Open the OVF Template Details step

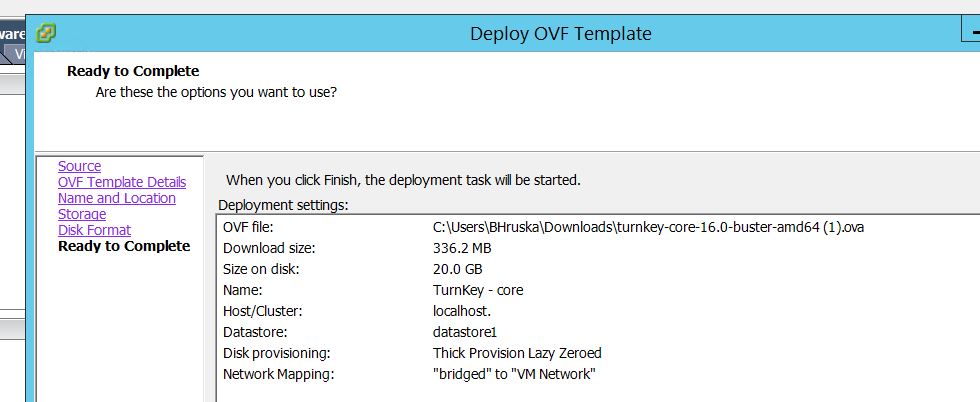(x=122, y=182)
